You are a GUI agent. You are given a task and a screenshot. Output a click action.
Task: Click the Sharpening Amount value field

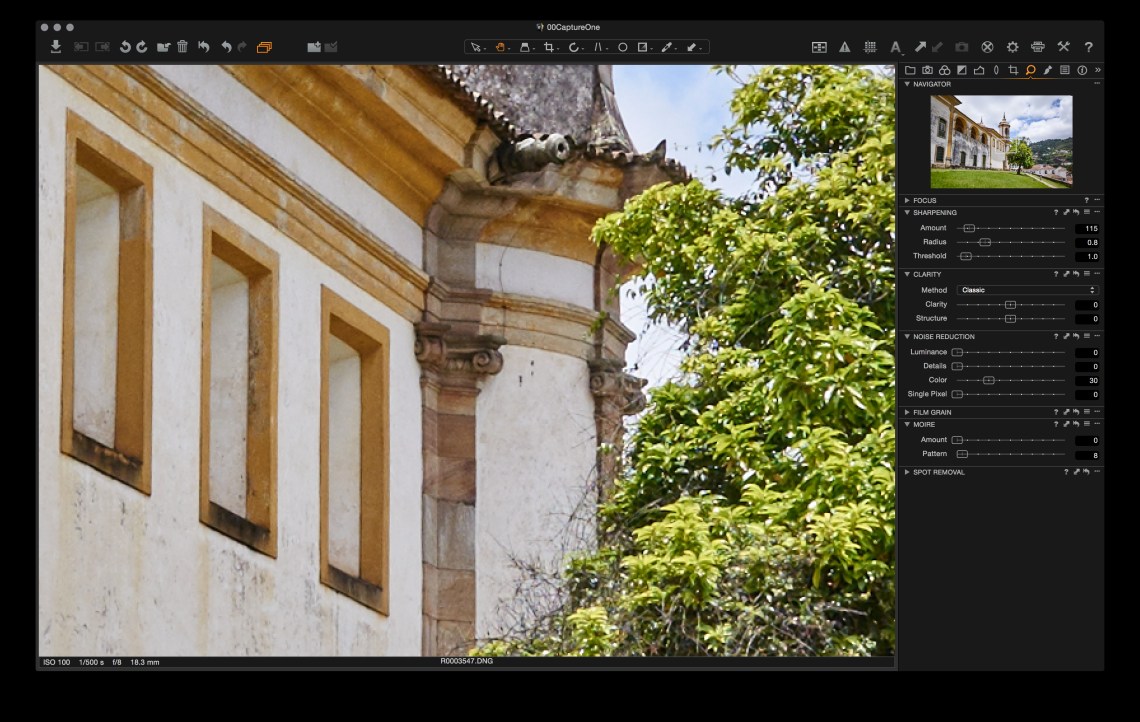point(1087,229)
